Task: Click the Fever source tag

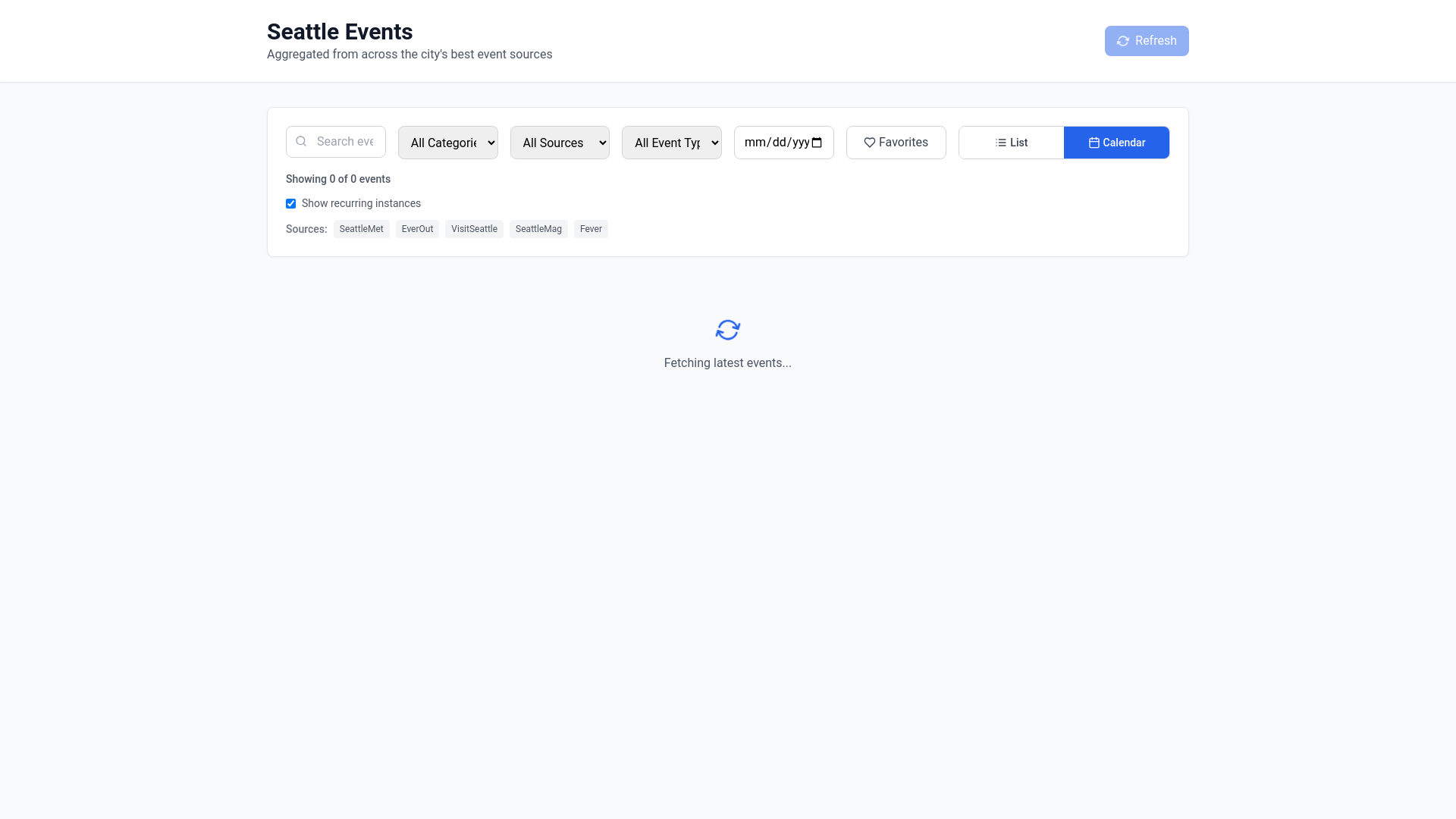Action: (591, 229)
